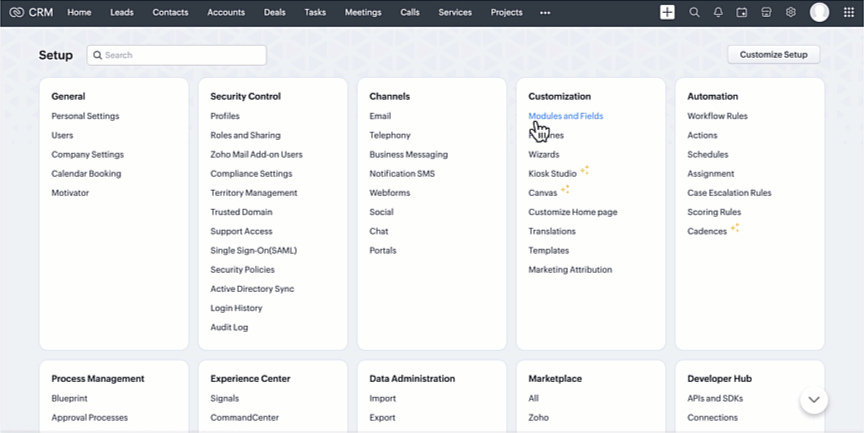Open the notifications bell
The width and height of the screenshot is (864, 433).
click(x=718, y=12)
